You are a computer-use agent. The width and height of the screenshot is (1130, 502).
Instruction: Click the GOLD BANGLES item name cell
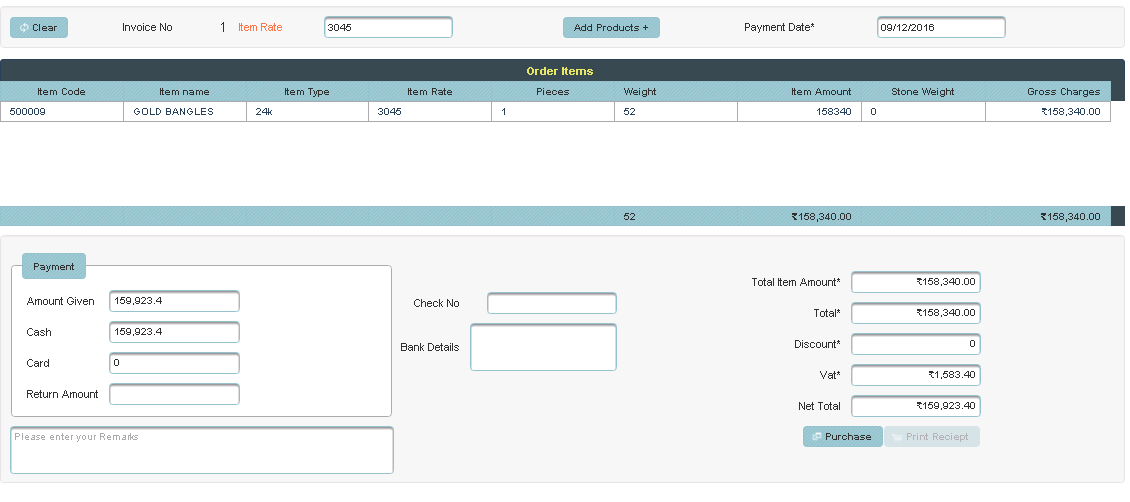[x=174, y=112]
